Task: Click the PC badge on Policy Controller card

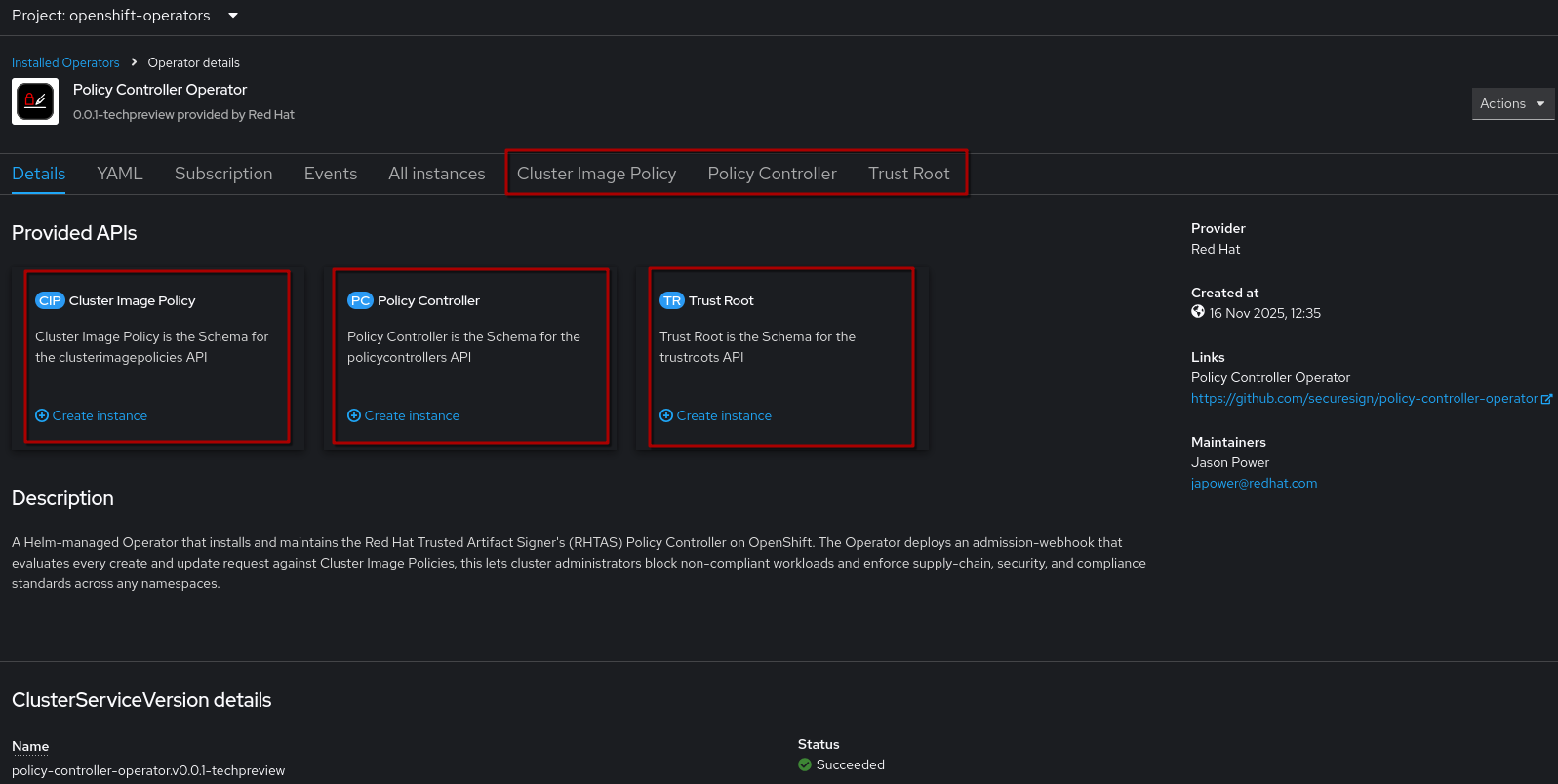Action: [x=360, y=300]
